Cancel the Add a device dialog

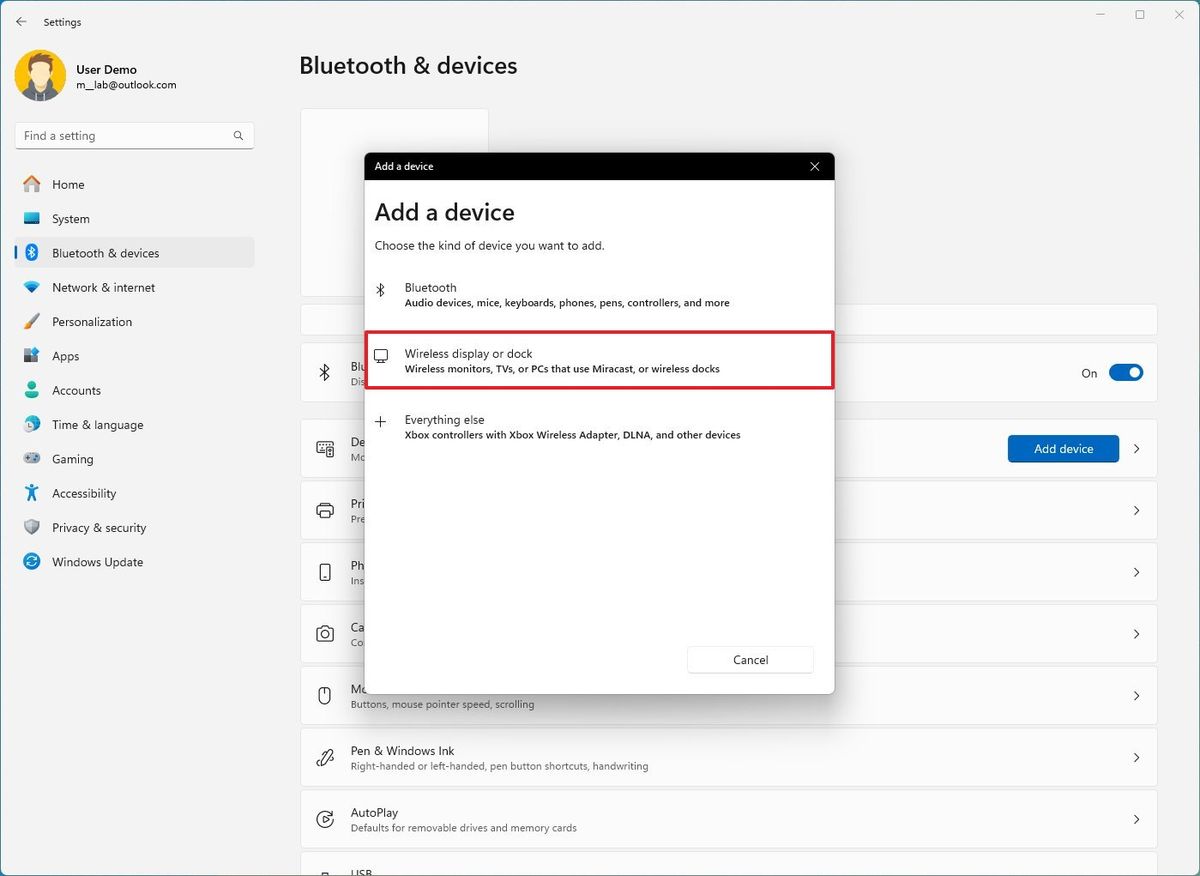coord(750,660)
